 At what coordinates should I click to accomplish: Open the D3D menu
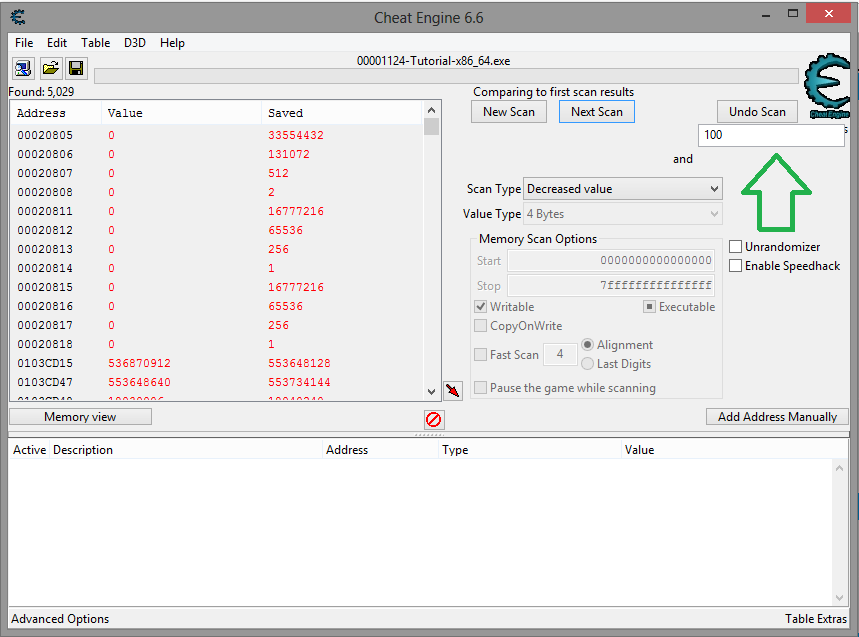click(134, 43)
